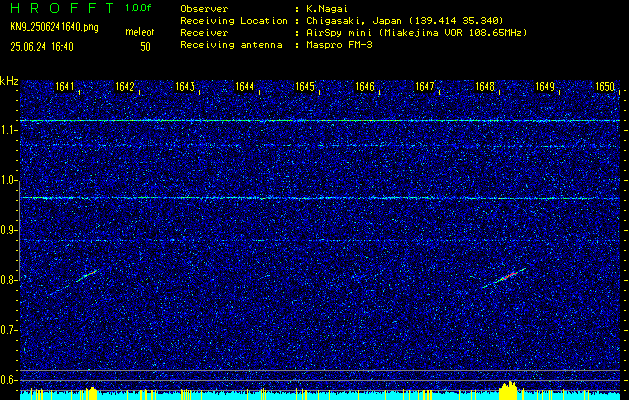
Task: Select the observer name K.Nagai
Action: pyautogui.click(x=327, y=9)
